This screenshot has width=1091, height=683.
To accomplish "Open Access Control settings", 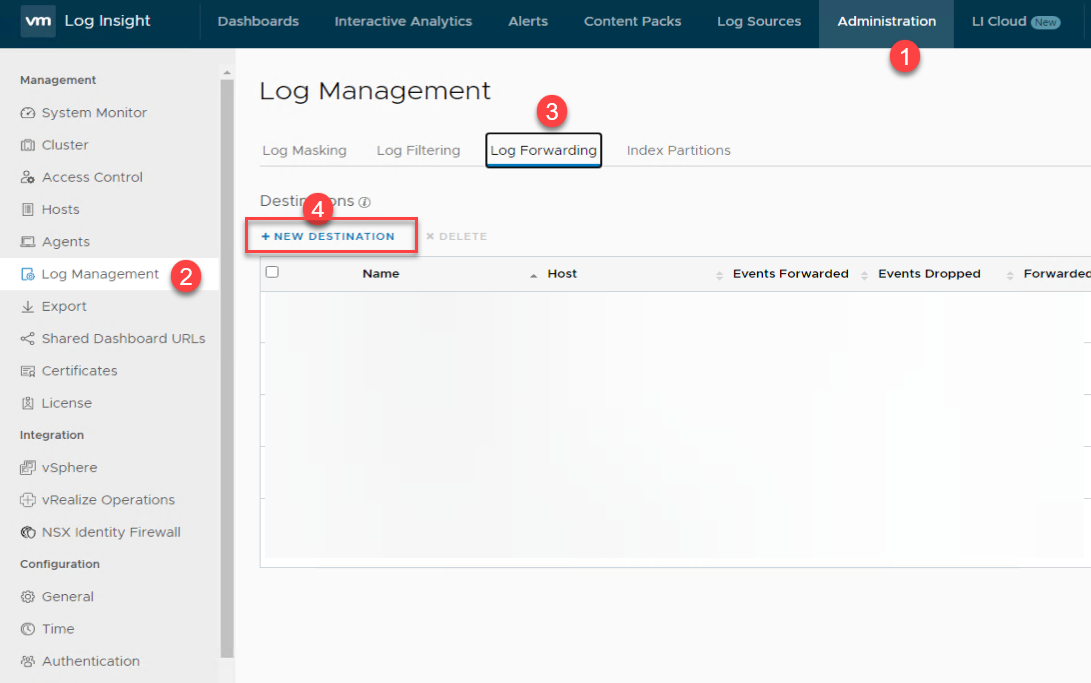I will [x=90, y=177].
